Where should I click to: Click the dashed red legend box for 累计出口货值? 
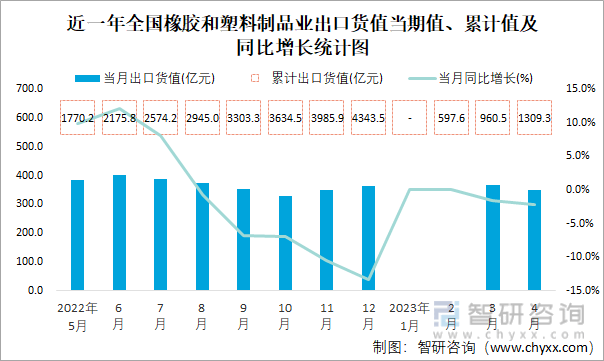click(x=255, y=78)
